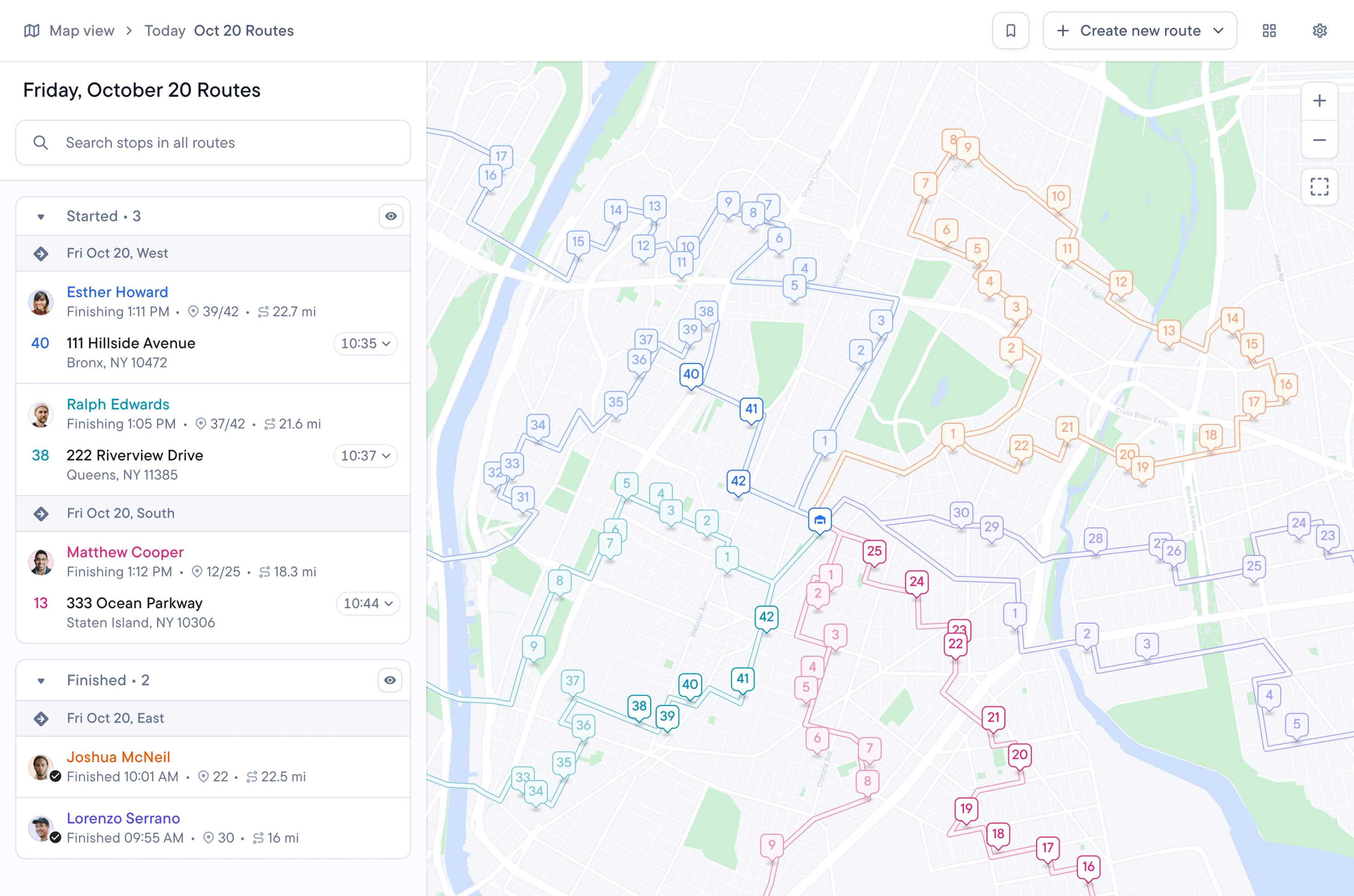Click light blue stop marker 17 on map

[x=501, y=157]
